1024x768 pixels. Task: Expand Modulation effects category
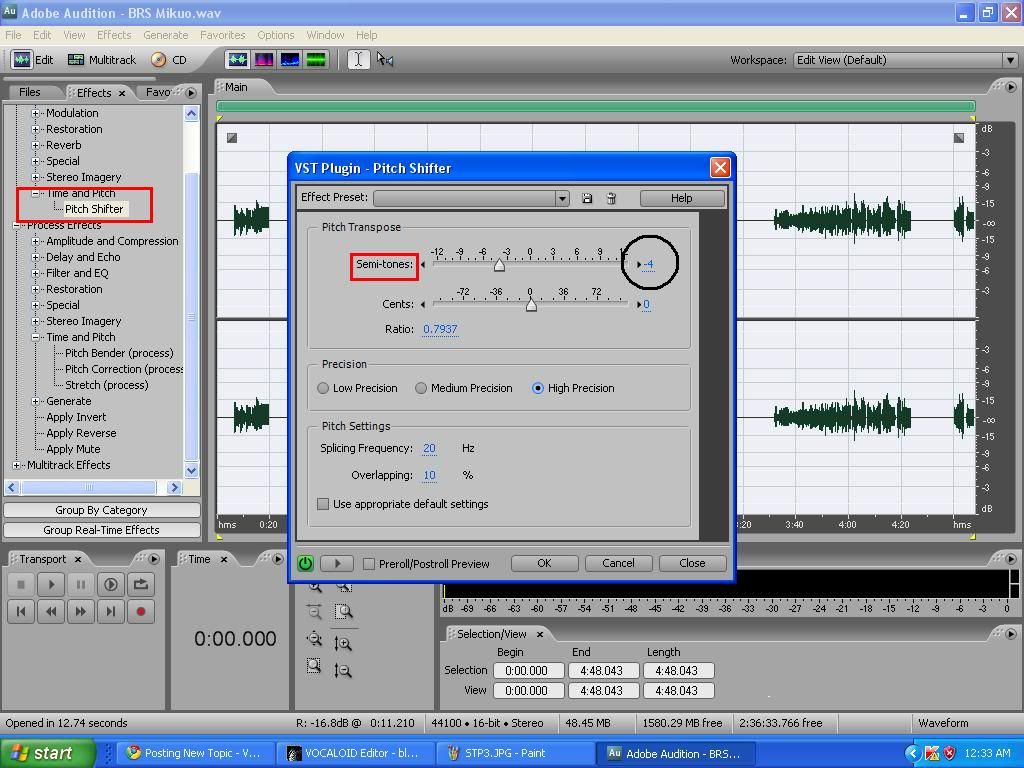pyautogui.click(x=36, y=113)
